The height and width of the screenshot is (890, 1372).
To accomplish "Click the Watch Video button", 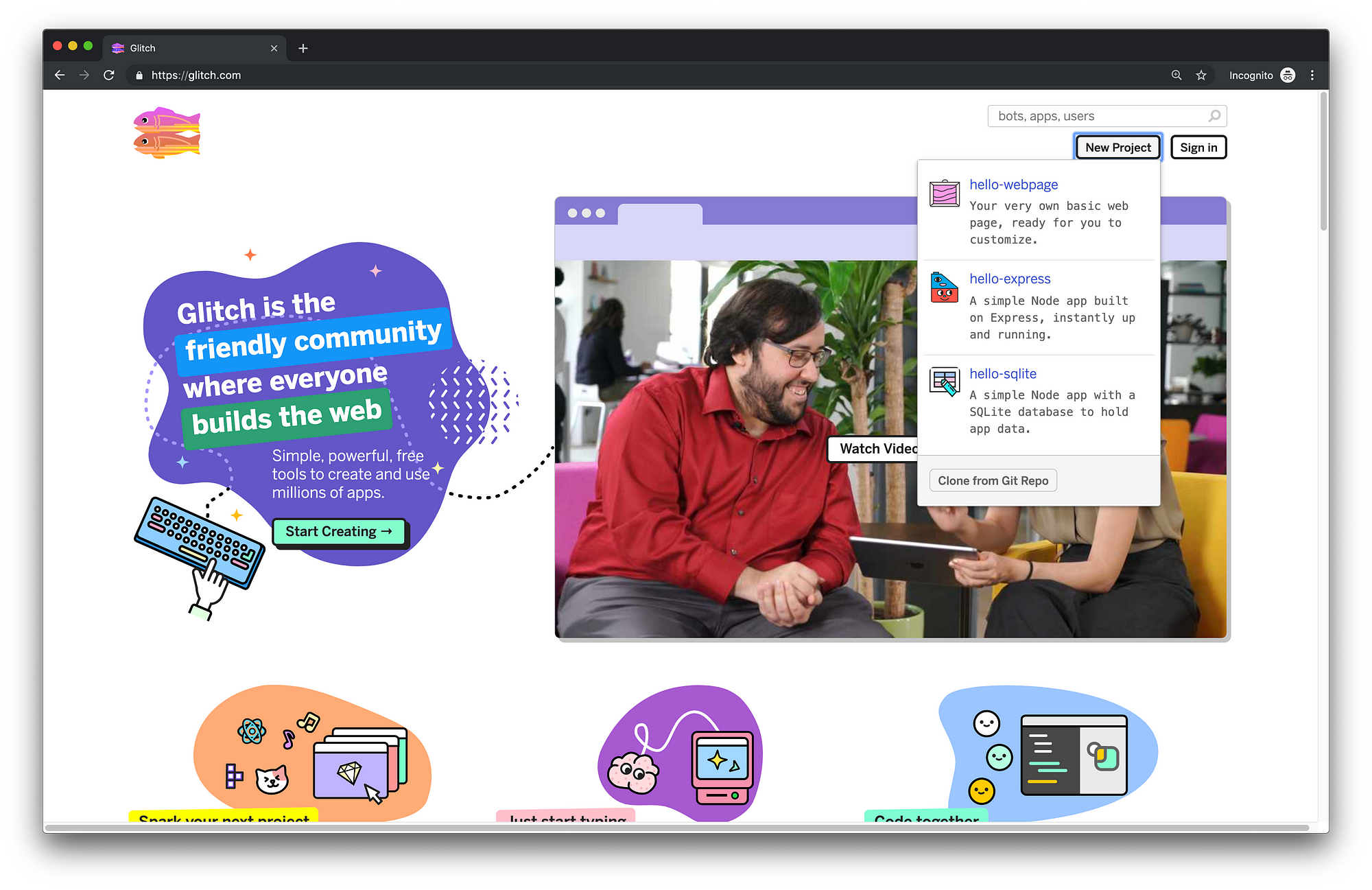I will tap(873, 449).
